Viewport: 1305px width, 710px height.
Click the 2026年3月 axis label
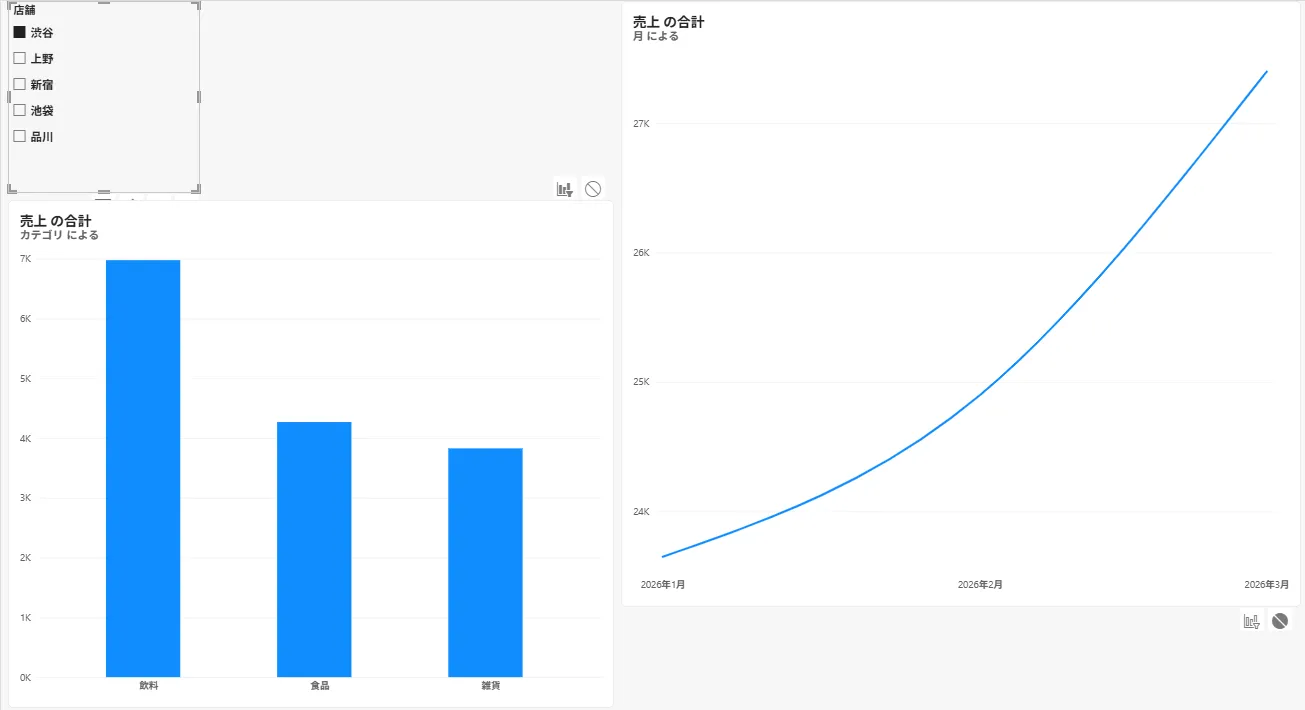[x=1267, y=584]
